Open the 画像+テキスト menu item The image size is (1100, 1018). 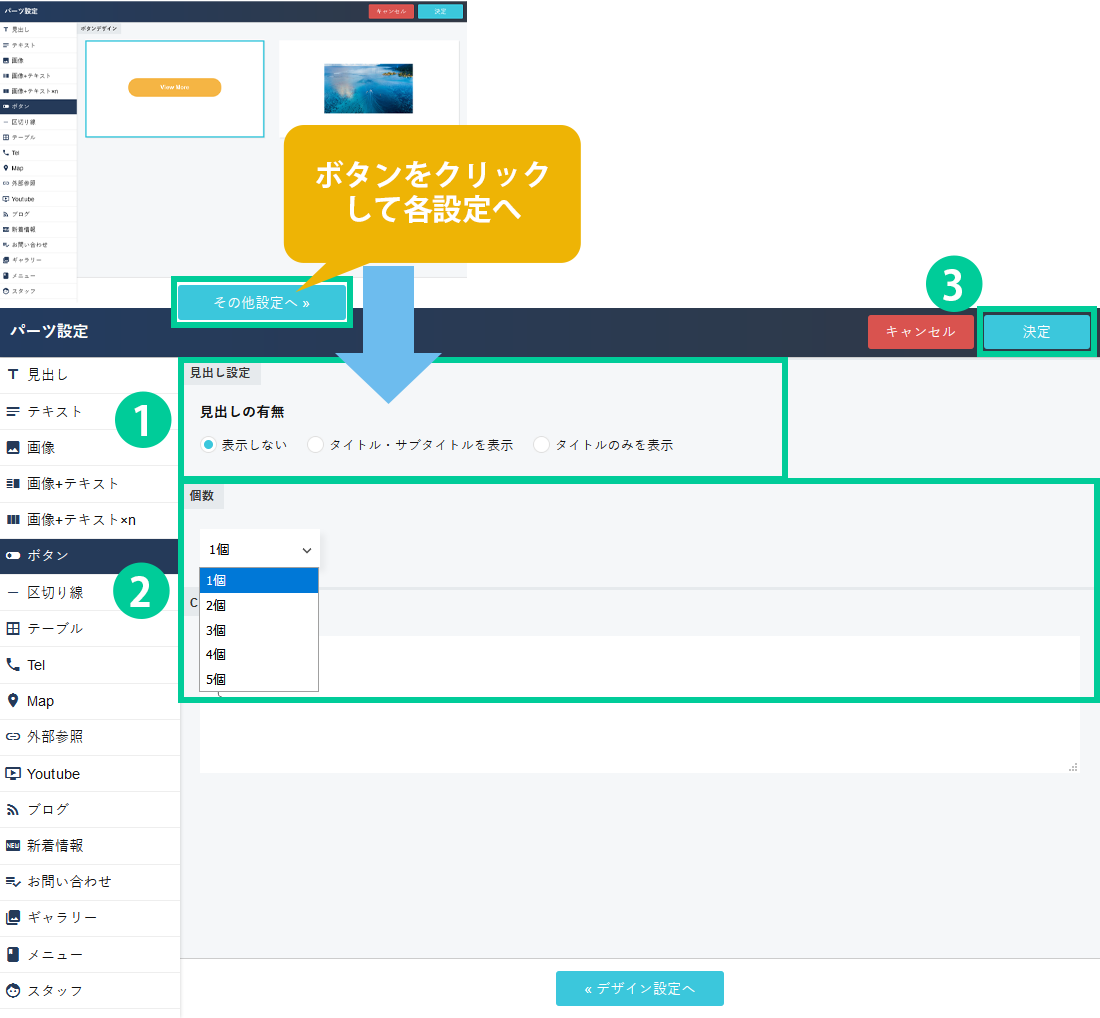(x=73, y=484)
